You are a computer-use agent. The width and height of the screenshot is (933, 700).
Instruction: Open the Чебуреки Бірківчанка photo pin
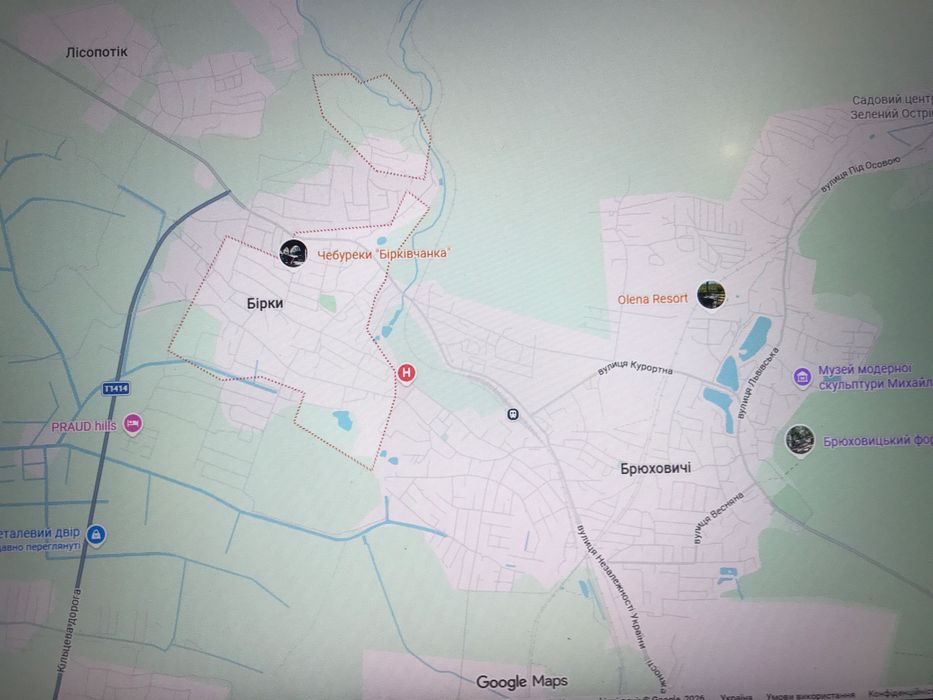pyautogui.click(x=293, y=254)
